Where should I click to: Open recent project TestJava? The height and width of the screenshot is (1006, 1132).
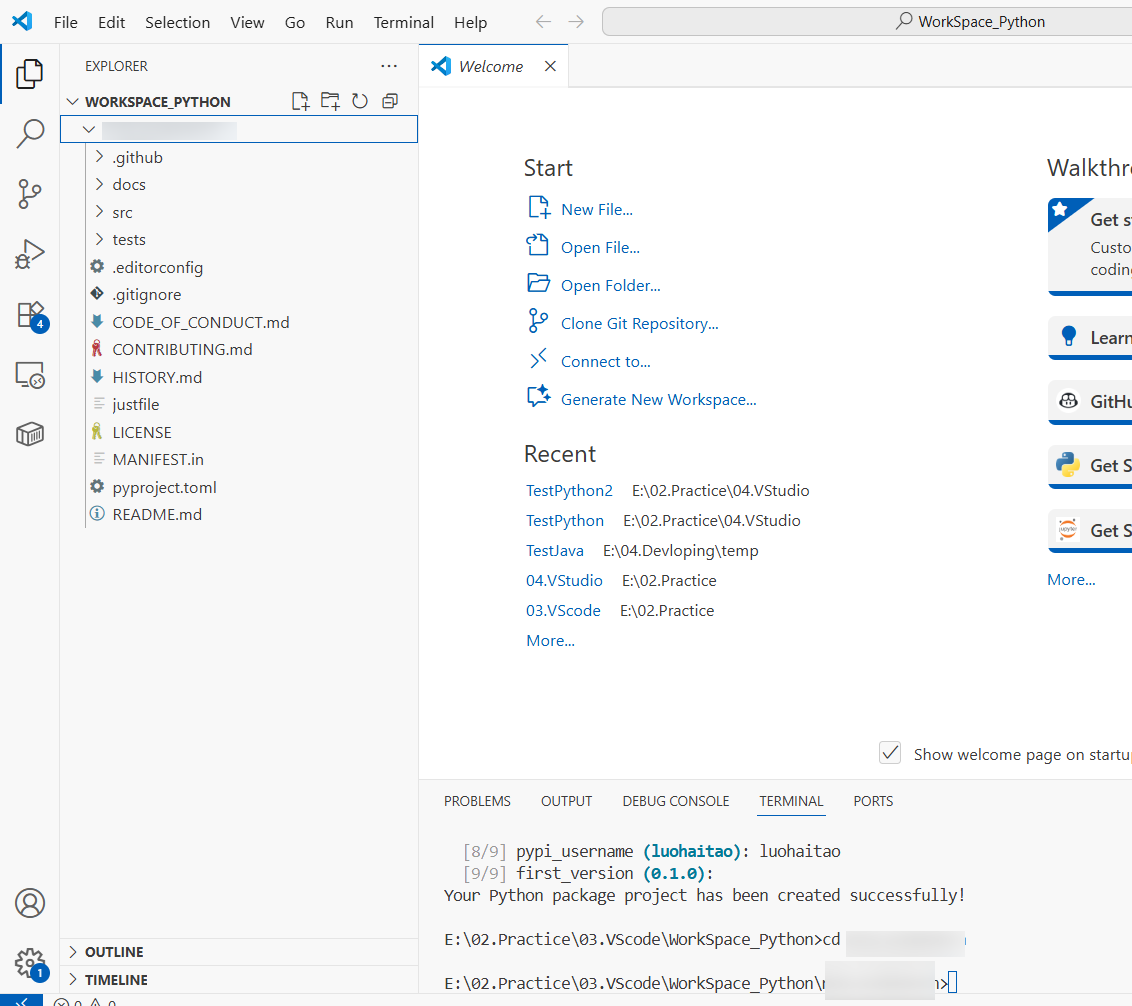[x=554, y=550]
